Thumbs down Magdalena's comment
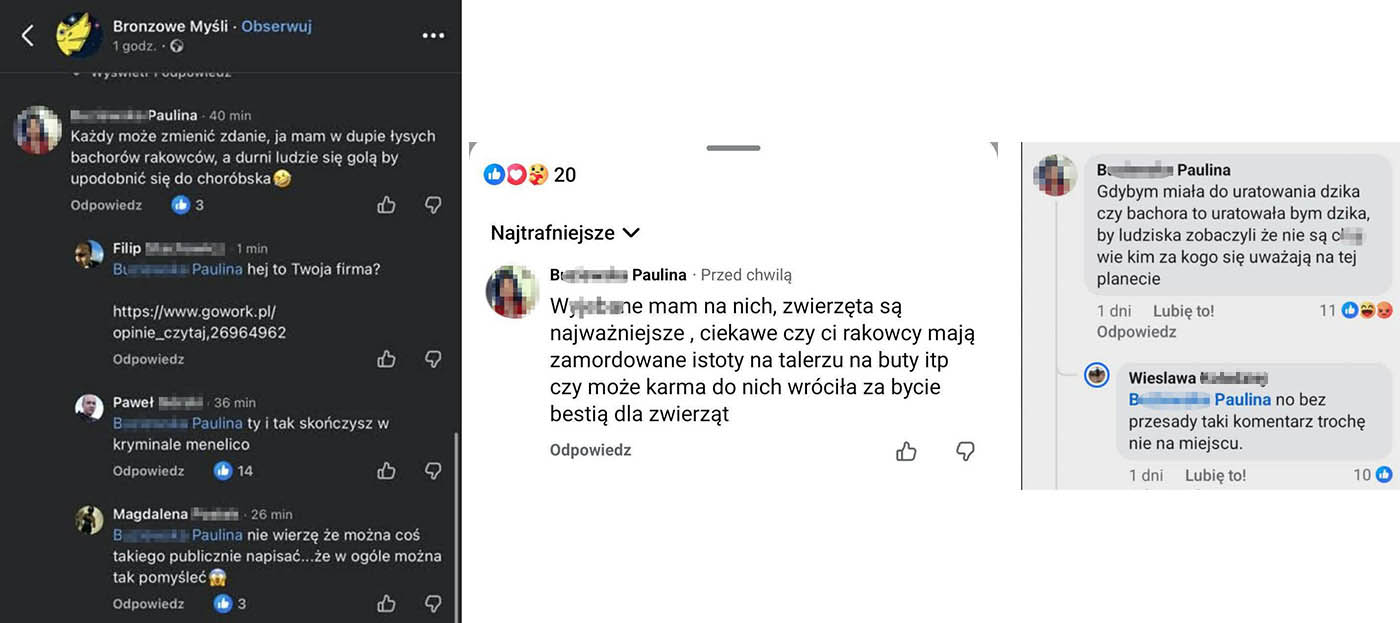1400x623 pixels. point(433,603)
